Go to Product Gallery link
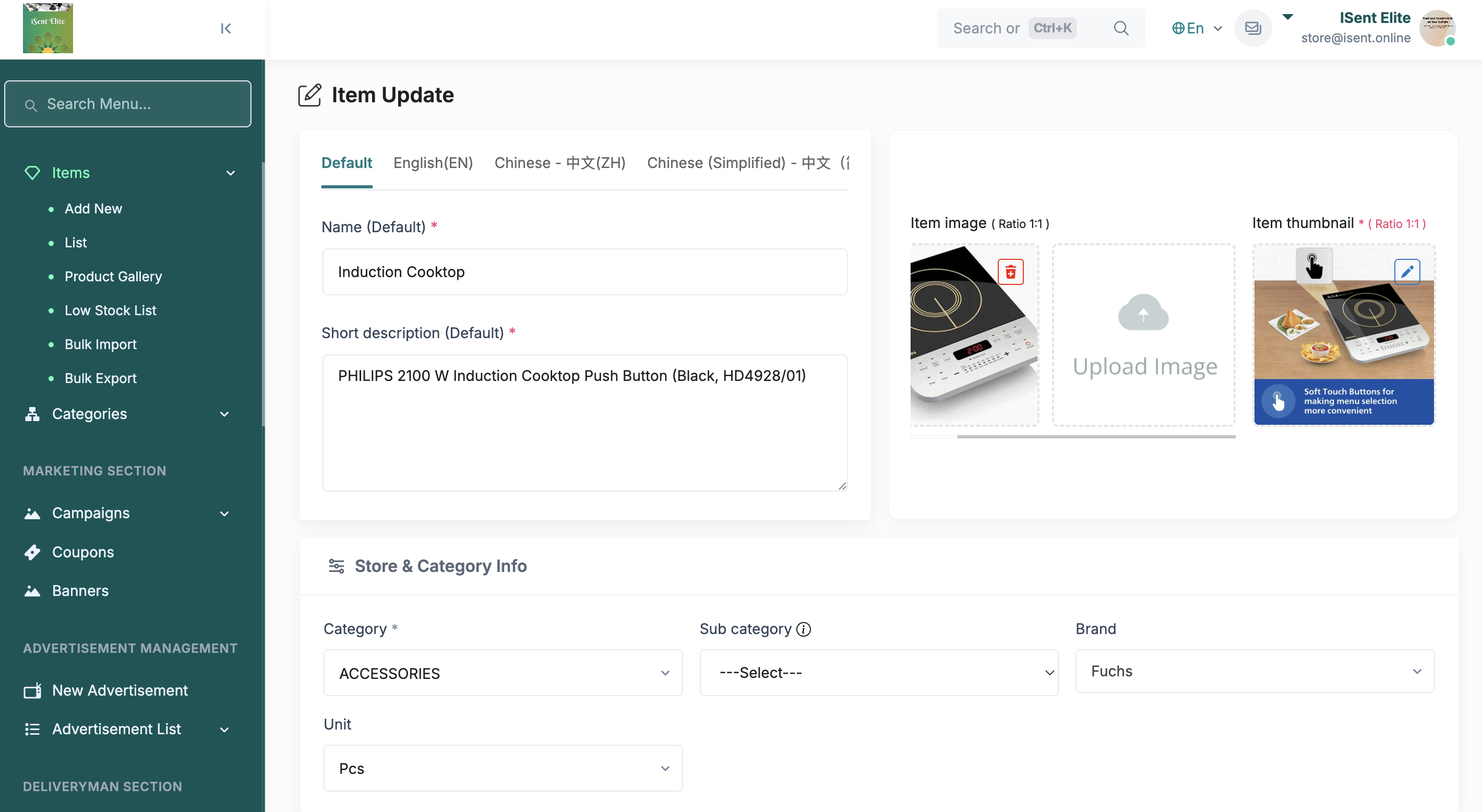Image resolution: width=1482 pixels, height=812 pixels. (x=113, y=276)
